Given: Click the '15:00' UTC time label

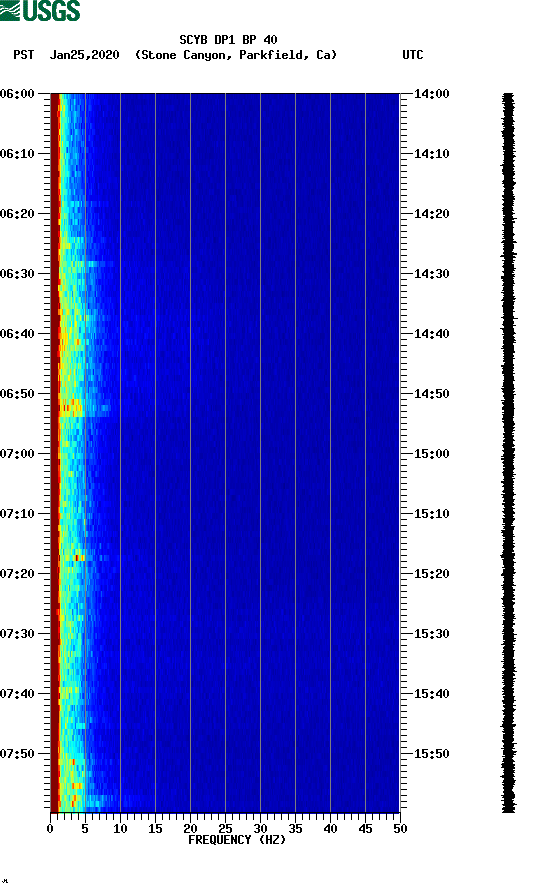Looking at the screenshot, I should coord(431,453).
